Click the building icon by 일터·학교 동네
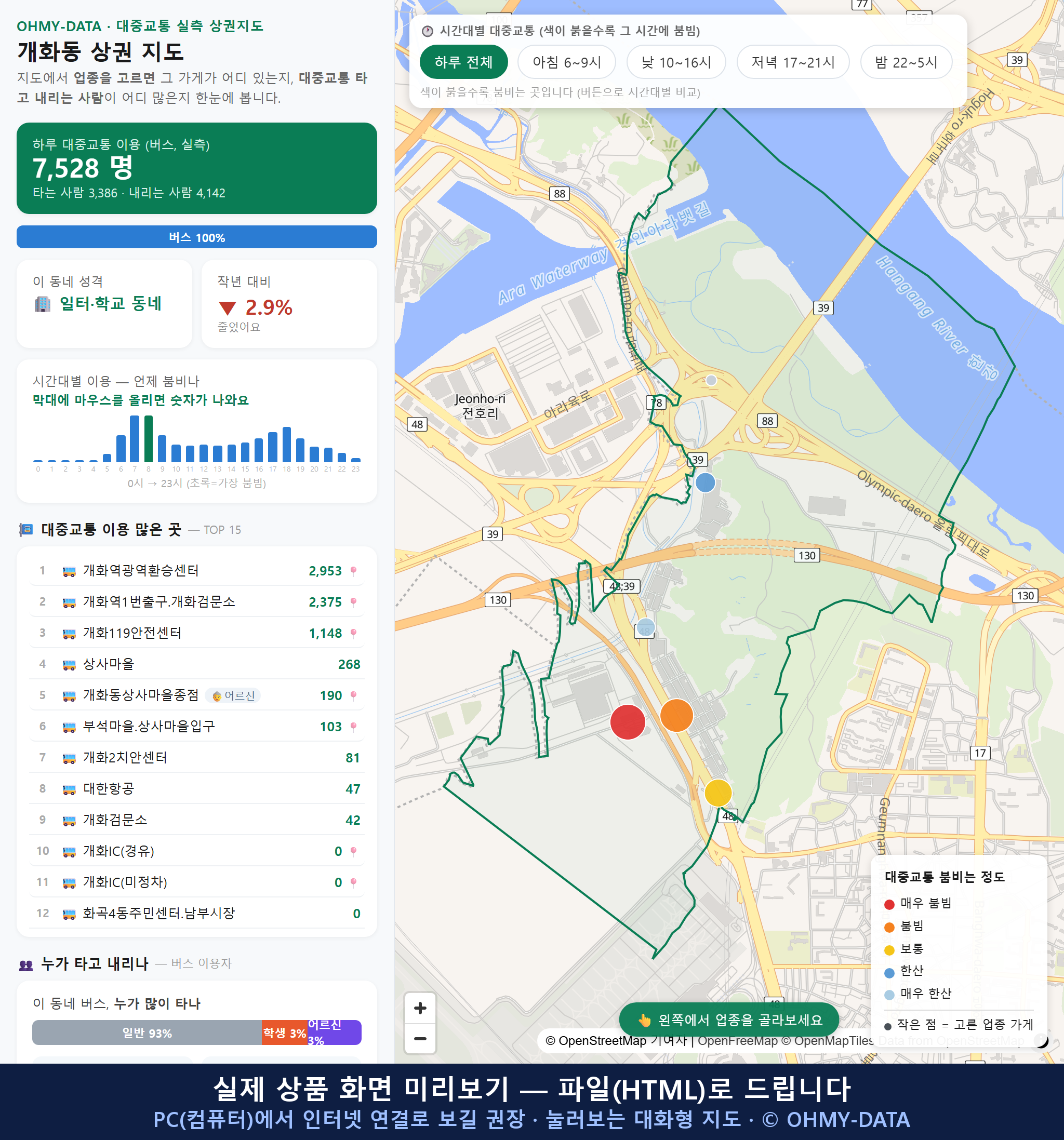 [x=43, y=304]
